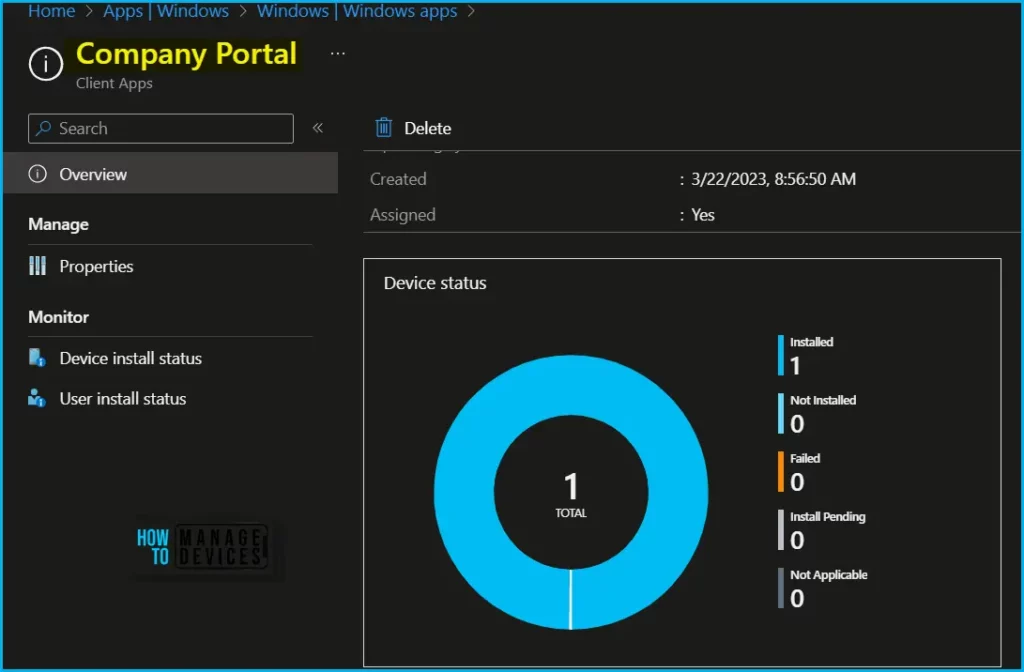Click the blue donut chart ring

pos(463,492)
